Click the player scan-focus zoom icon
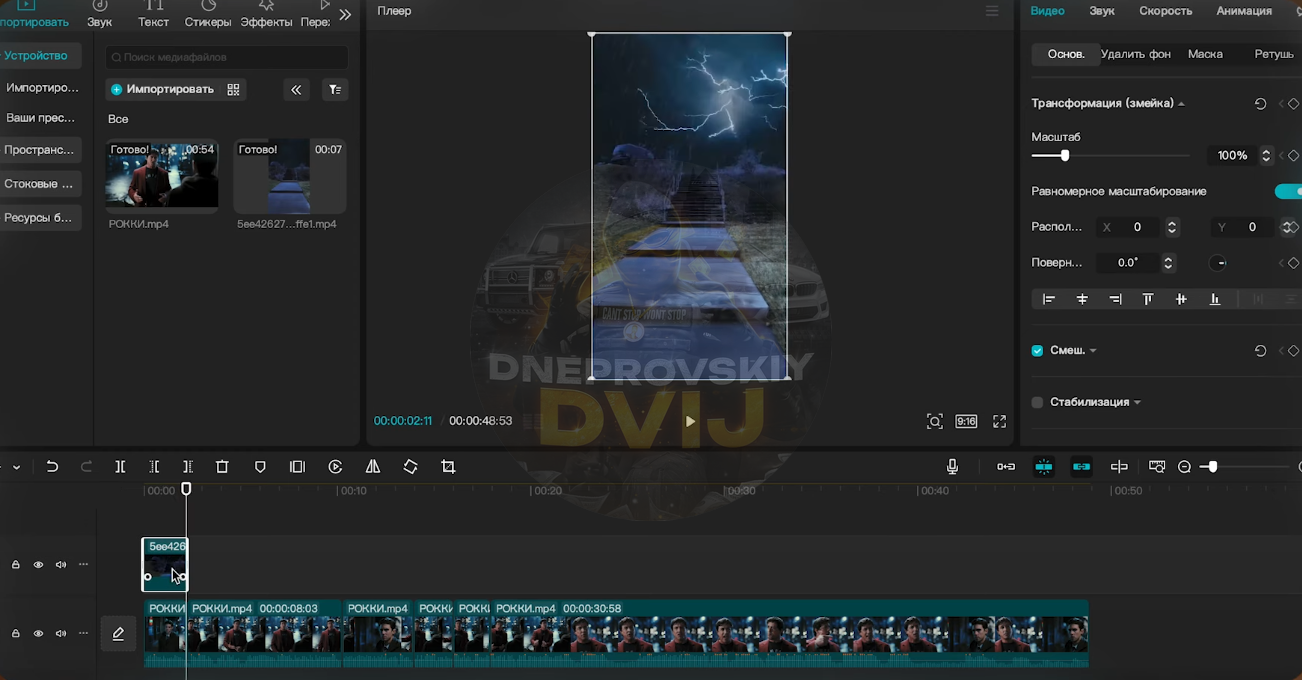This screenshot has width=1302, height=680. [934, 422]
